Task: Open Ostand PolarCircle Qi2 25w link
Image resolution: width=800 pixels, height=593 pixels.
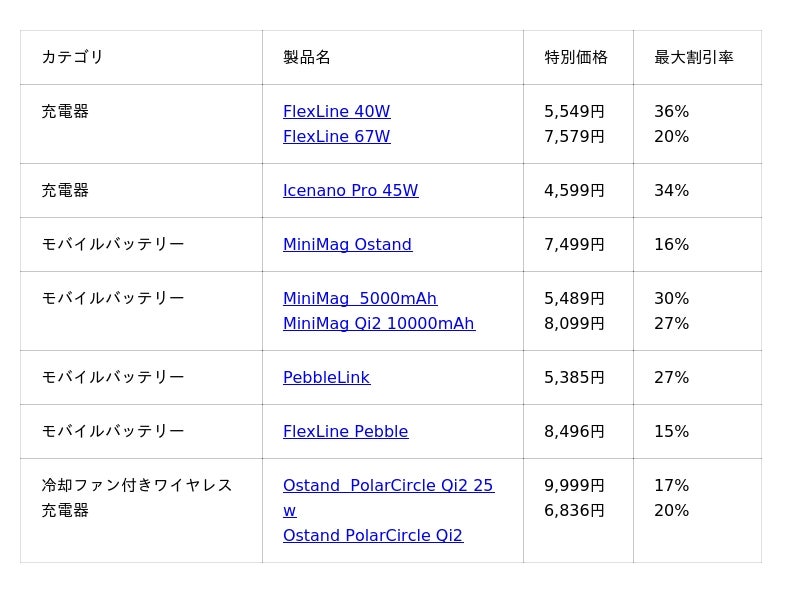Action: point(388,486)
